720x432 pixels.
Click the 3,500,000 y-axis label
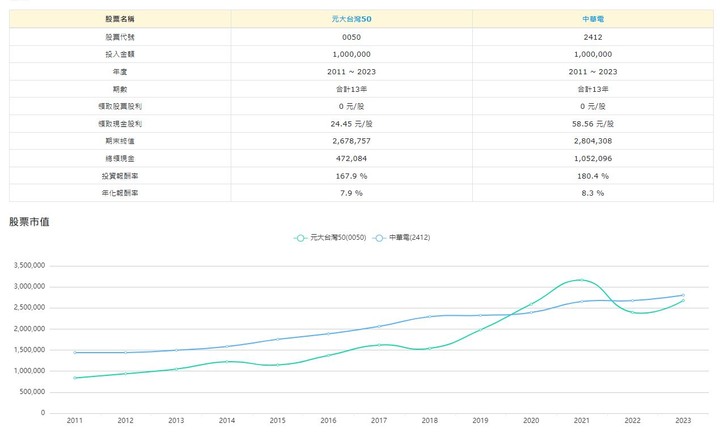coord(29,265)
